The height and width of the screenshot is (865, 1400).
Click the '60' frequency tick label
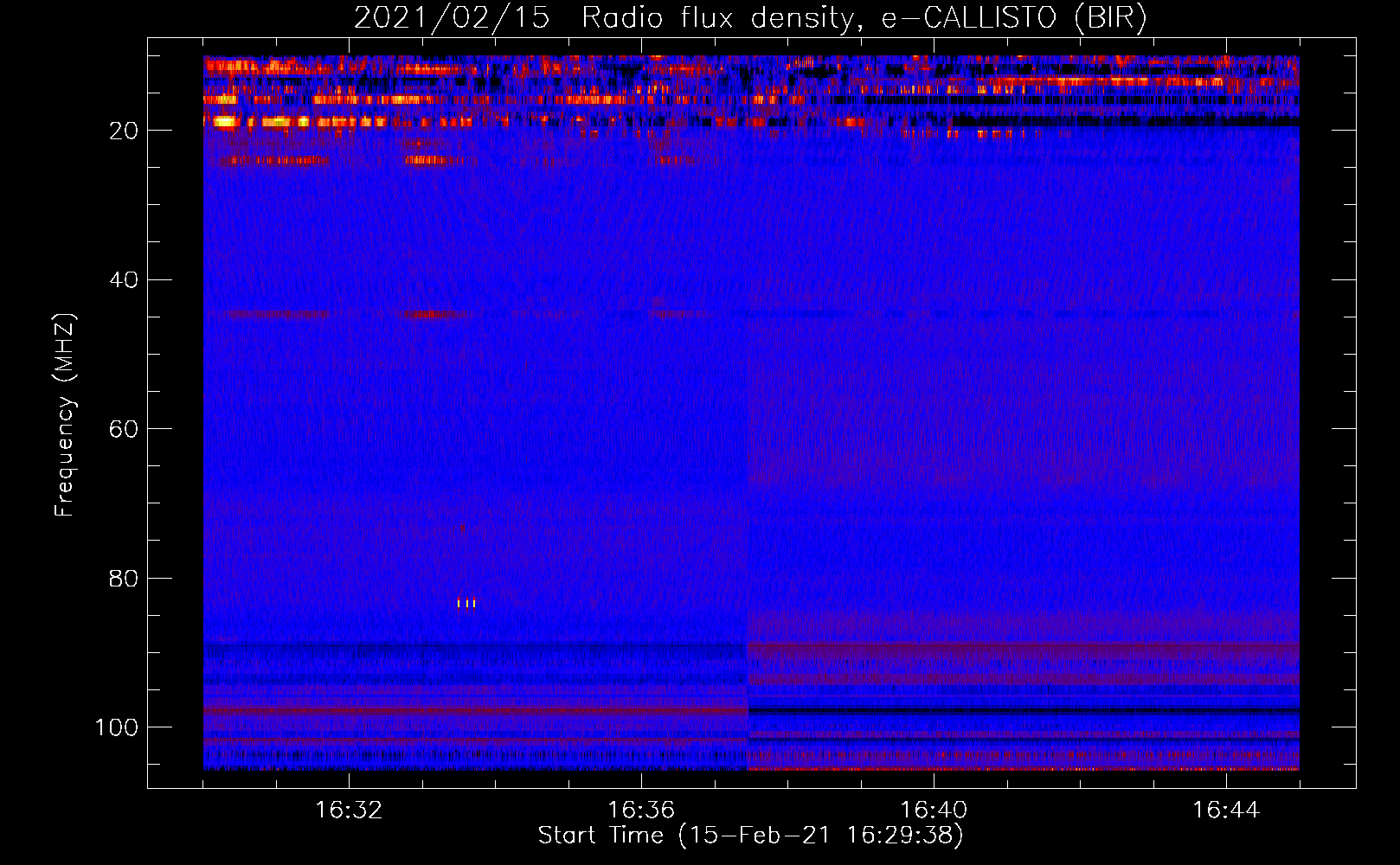pyautogui.click(x=124, y=429)
